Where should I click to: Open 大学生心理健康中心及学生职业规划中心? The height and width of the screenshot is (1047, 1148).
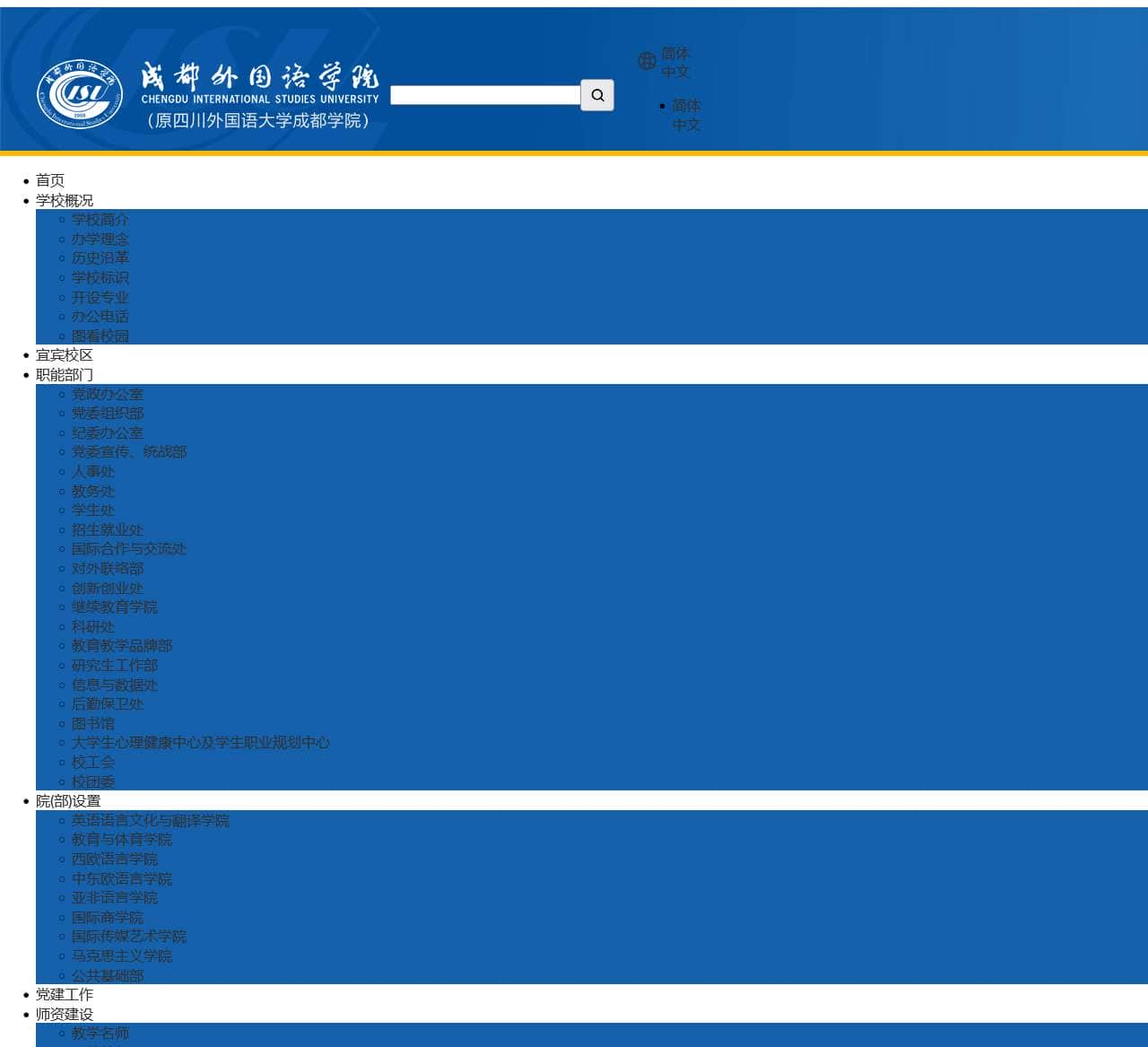(201, 743)
